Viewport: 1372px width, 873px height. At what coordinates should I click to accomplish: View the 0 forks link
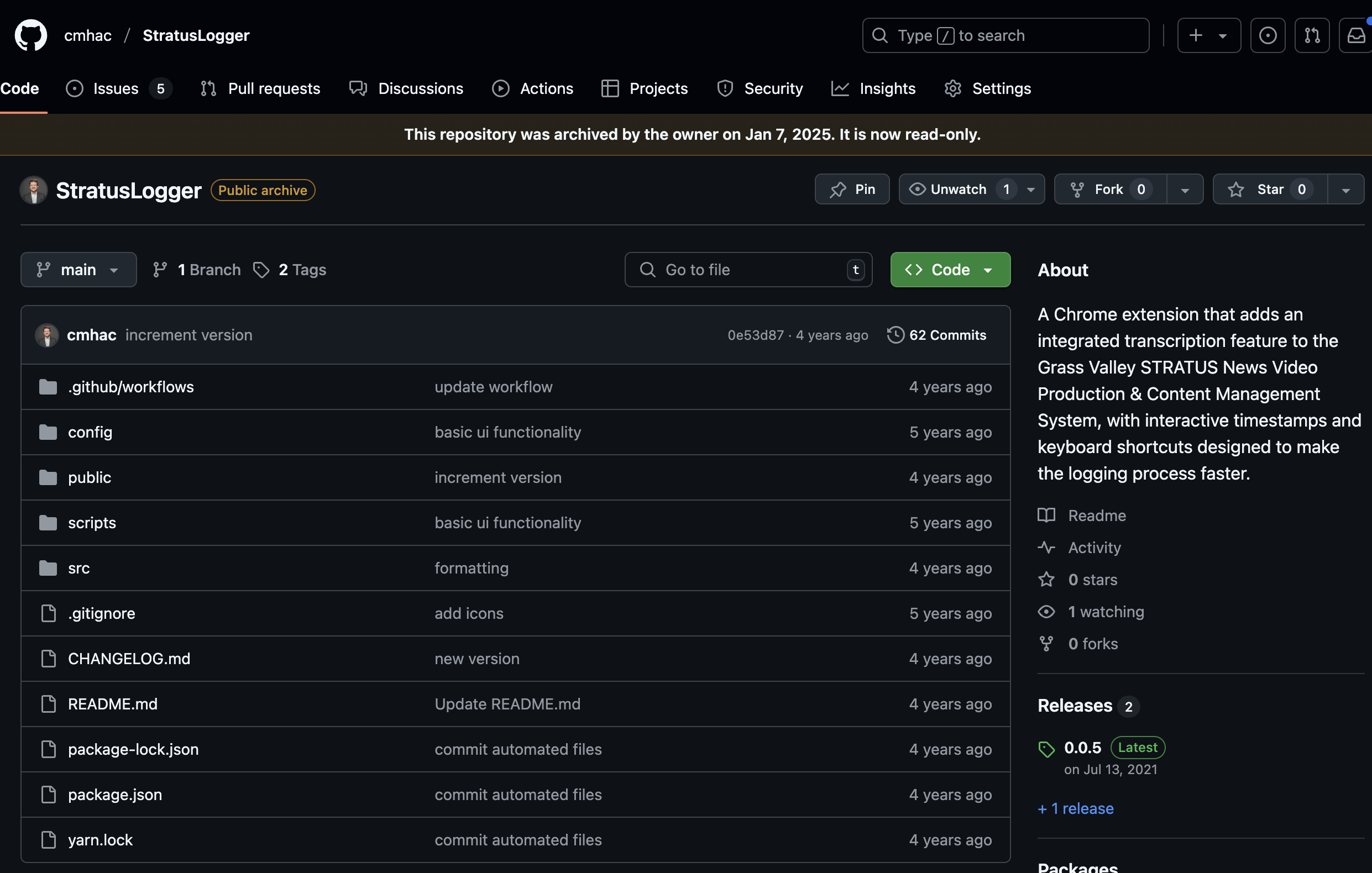click(x=1077, y=644)
